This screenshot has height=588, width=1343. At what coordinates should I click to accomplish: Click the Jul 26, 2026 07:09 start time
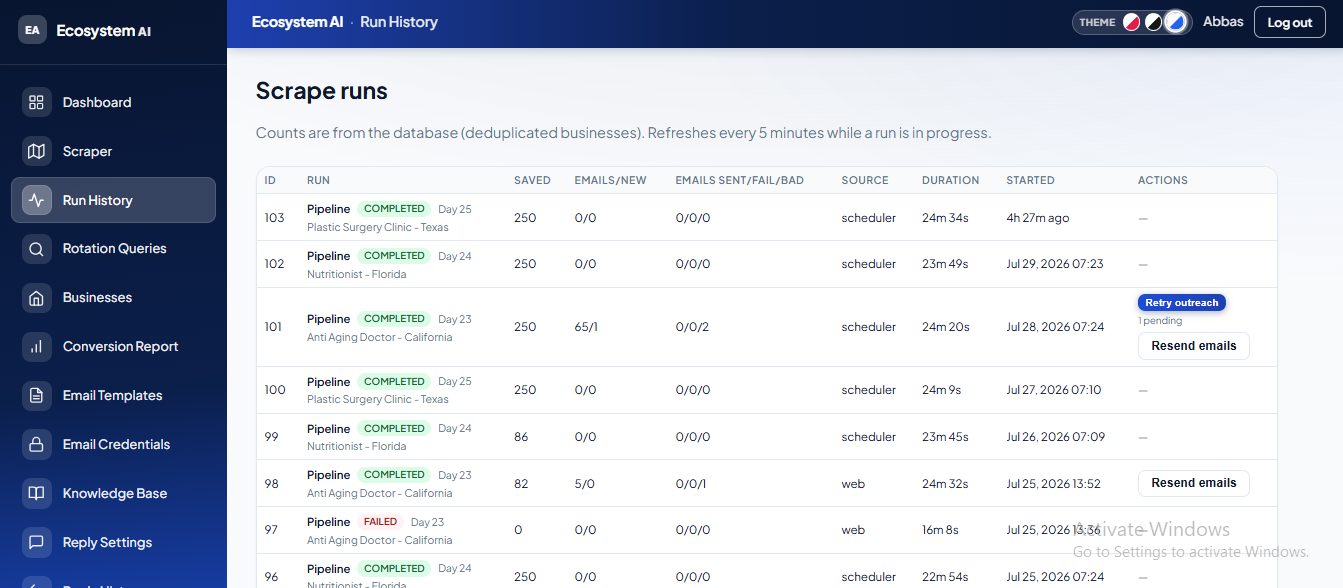1055,437
